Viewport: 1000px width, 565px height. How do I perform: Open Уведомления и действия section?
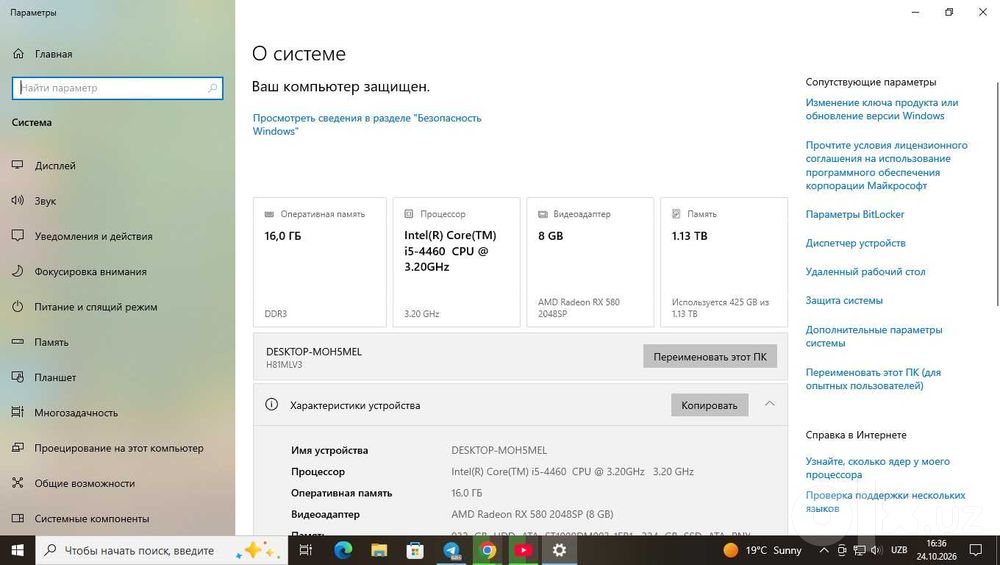tap(93, 237)
